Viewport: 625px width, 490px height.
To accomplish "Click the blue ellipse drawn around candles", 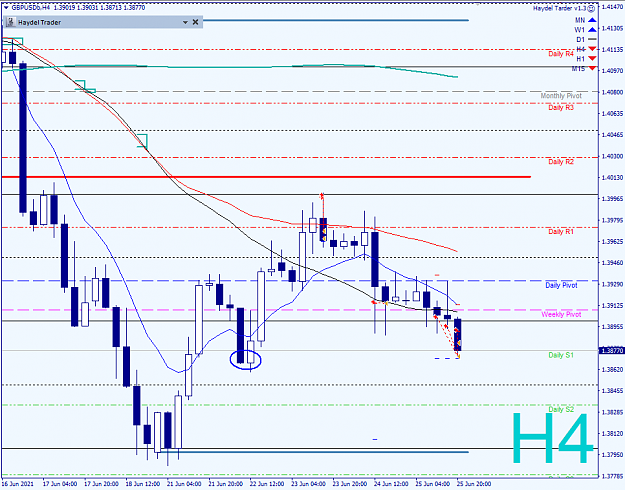I will pos(246,360).
